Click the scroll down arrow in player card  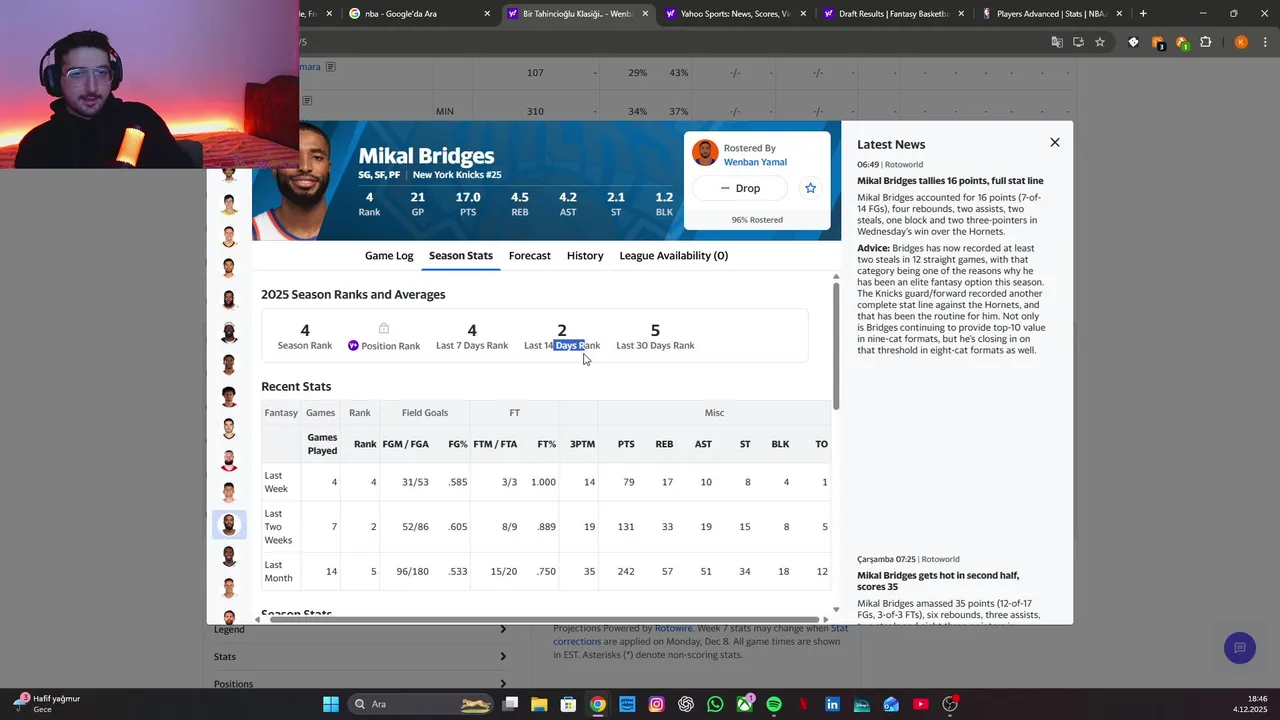tap(836, 609)
